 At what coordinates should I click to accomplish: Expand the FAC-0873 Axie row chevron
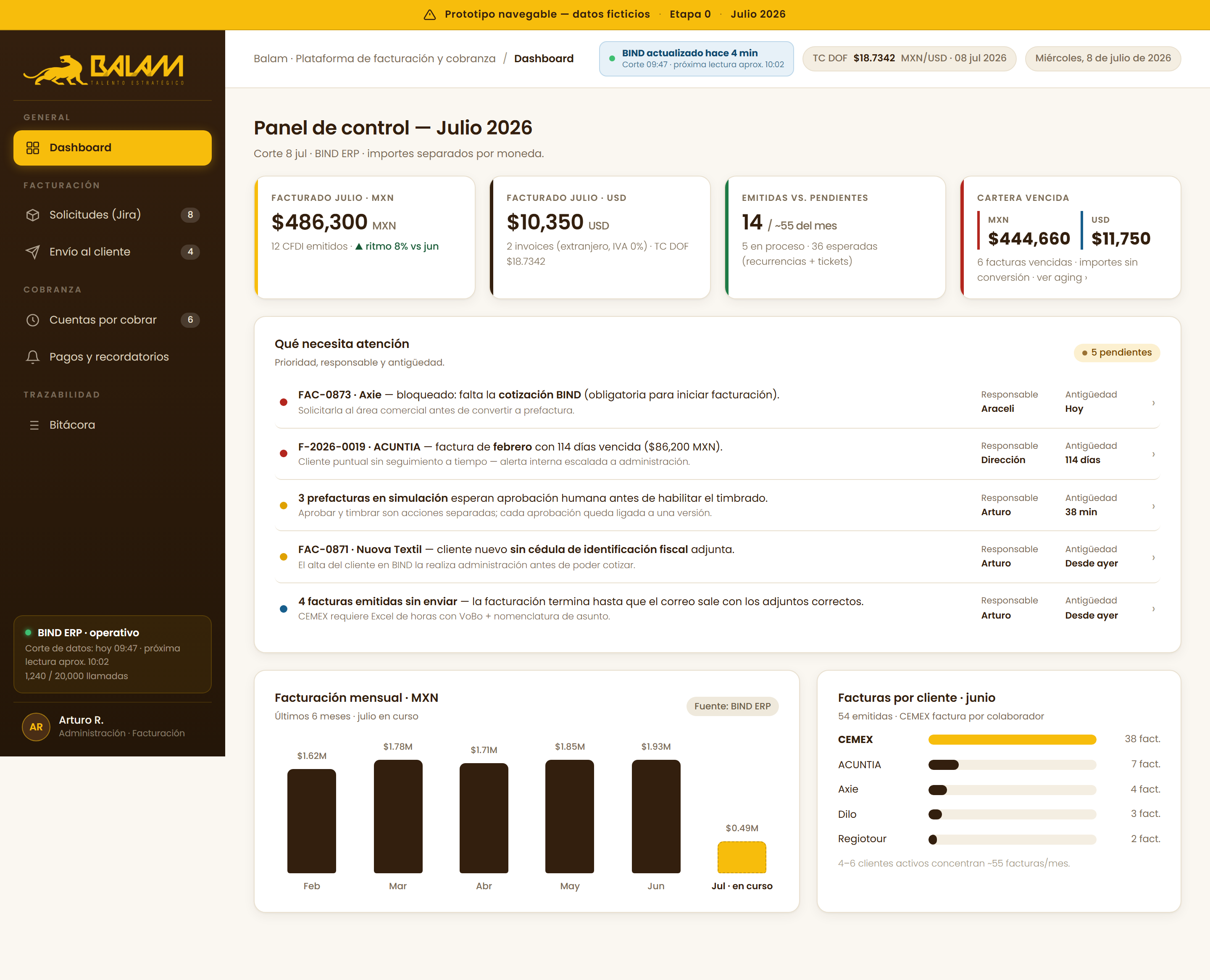point(1153,403)
